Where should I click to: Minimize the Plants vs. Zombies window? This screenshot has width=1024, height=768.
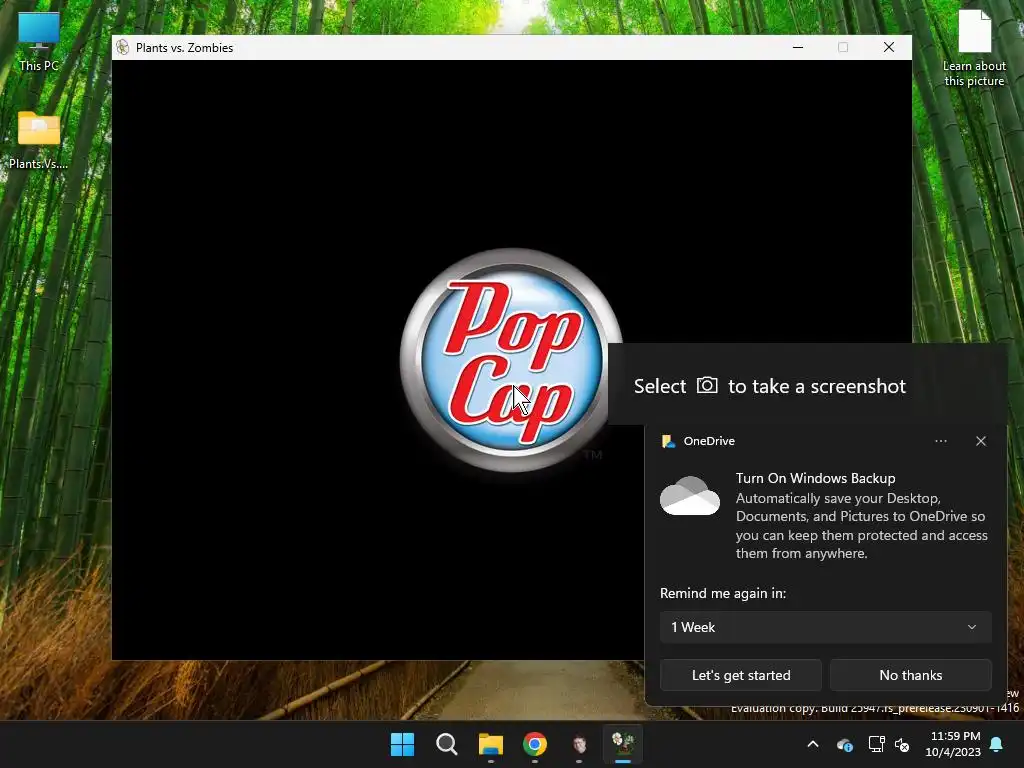coord(797,47)
